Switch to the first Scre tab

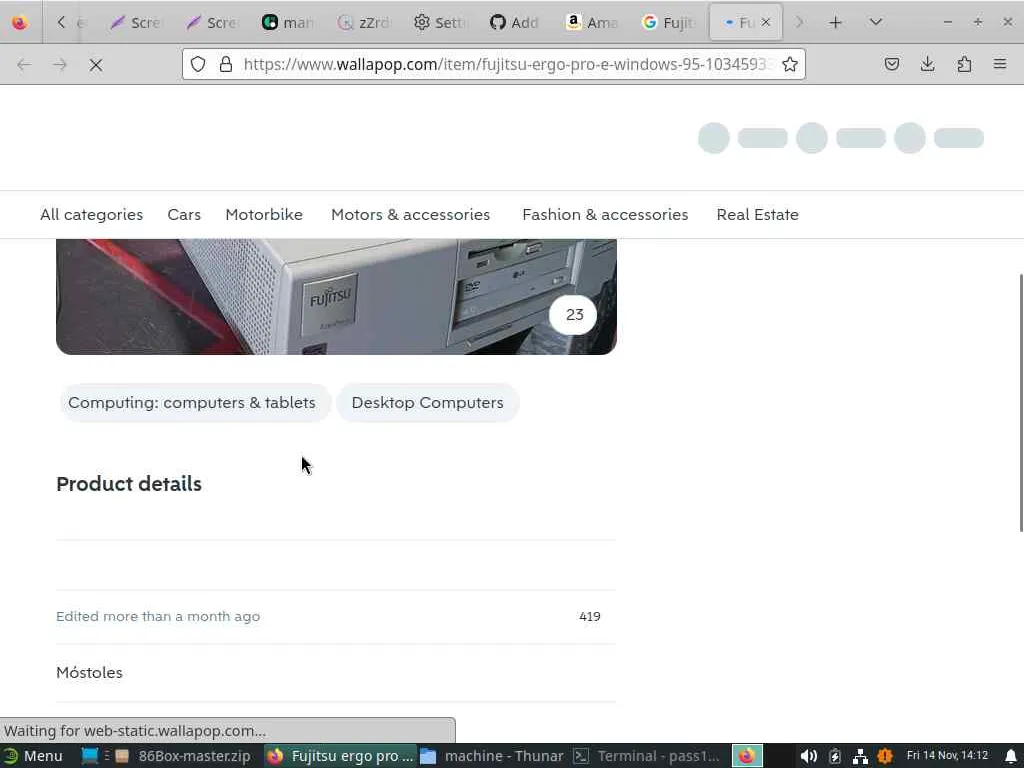point(136,22)
